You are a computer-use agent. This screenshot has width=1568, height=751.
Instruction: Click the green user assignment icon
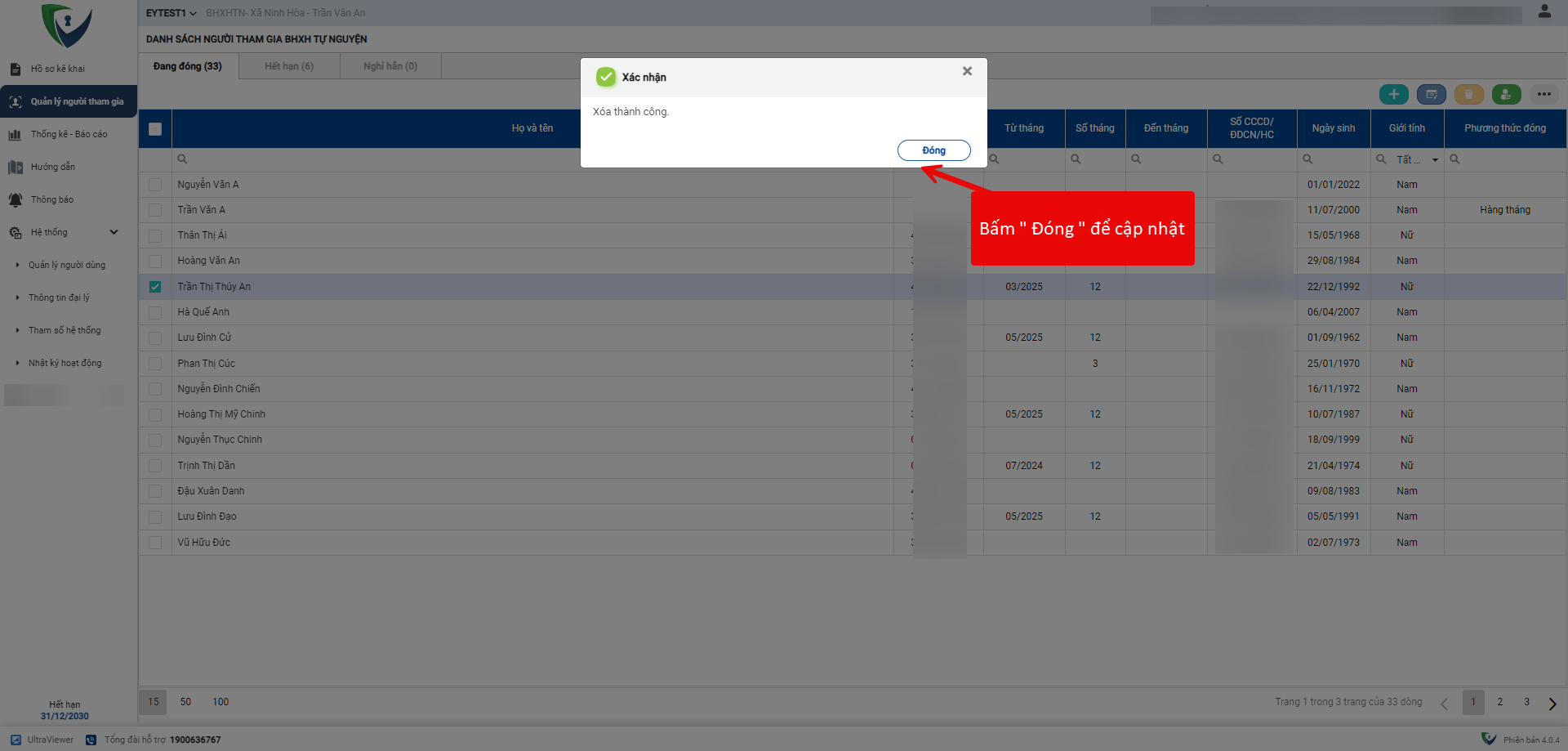pos(1506,95)
